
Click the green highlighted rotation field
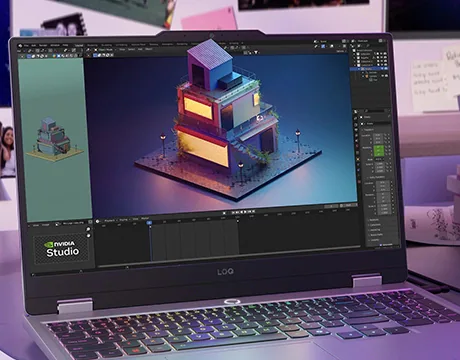coord(379,150)
